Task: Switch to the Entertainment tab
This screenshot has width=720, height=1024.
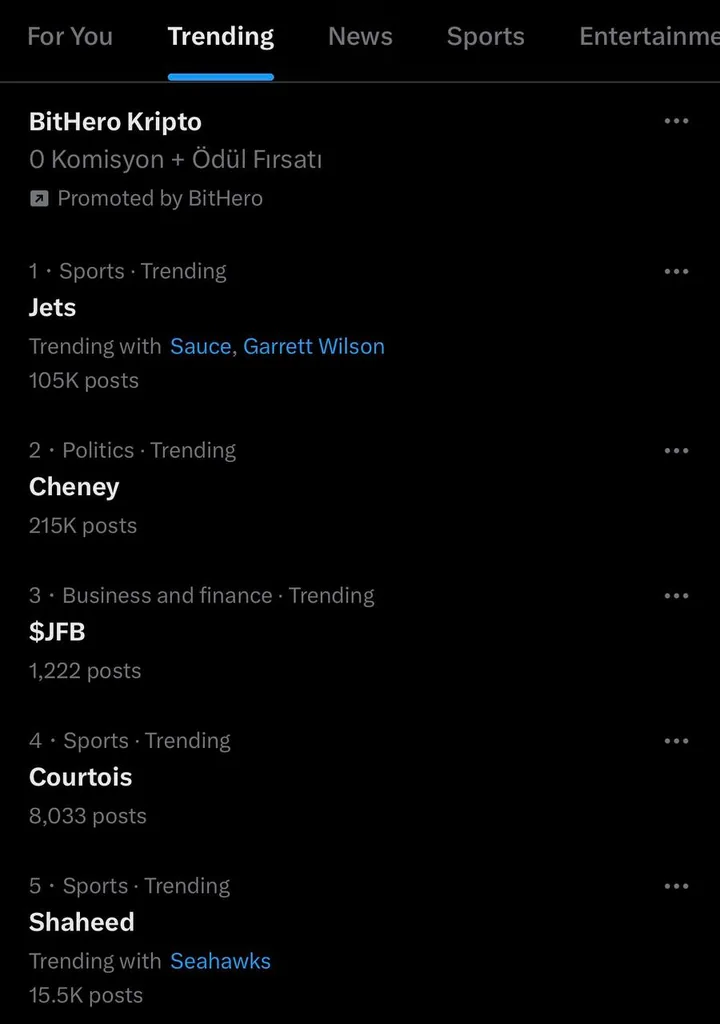Action: point(649,37)
